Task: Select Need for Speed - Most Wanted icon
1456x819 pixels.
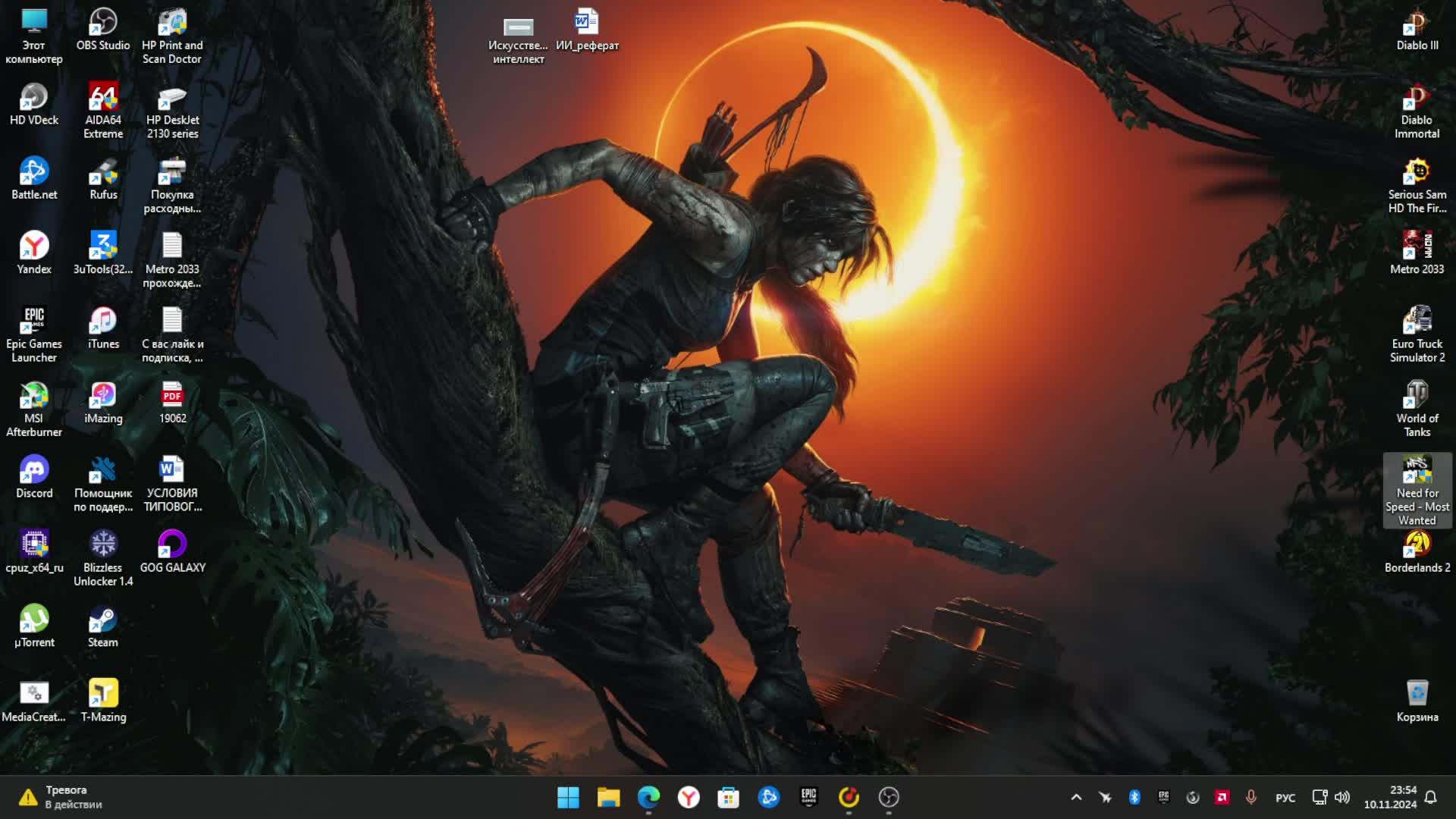Action: [1417, 491]
